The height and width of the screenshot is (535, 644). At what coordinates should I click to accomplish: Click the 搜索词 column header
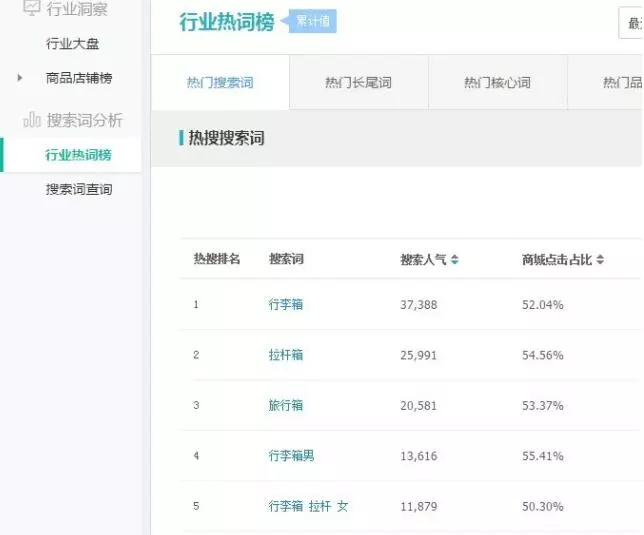(x=286, y=259)
